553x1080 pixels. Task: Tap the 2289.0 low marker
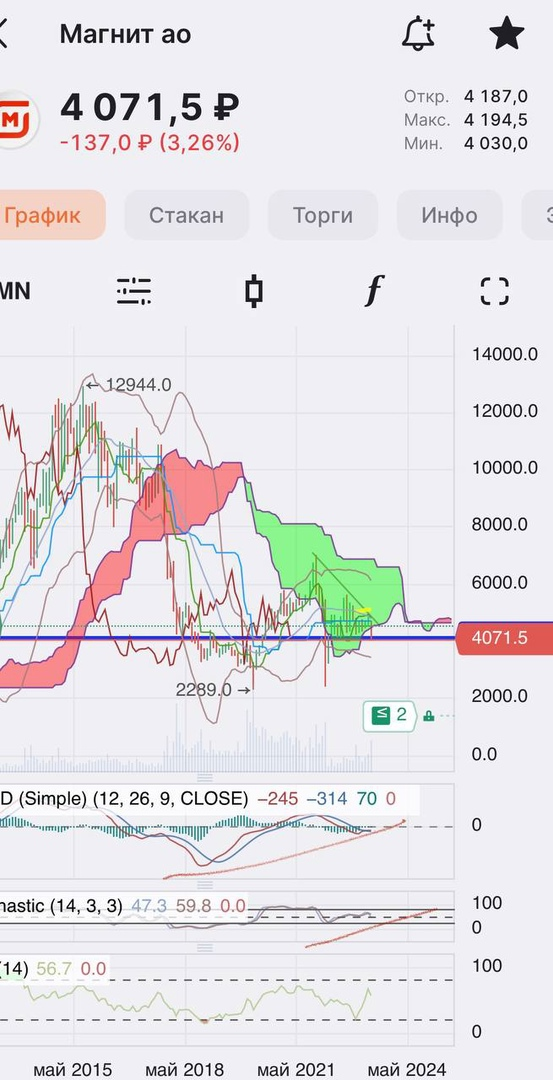213,689
